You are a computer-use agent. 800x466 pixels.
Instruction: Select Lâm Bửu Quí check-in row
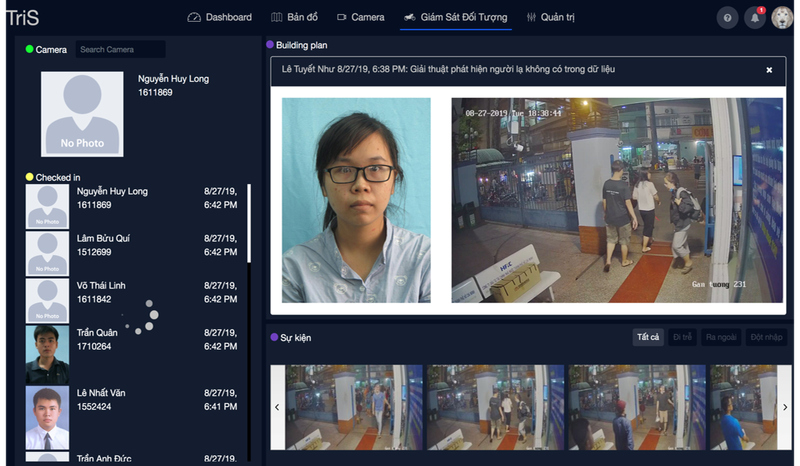pos(132,253)
